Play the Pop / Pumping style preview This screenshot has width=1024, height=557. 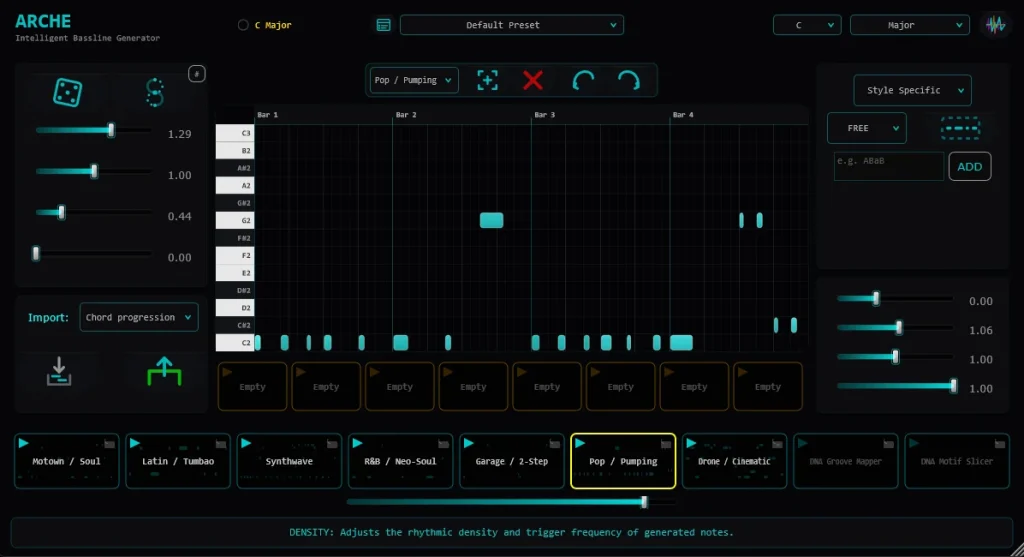(x=579, y=443)
